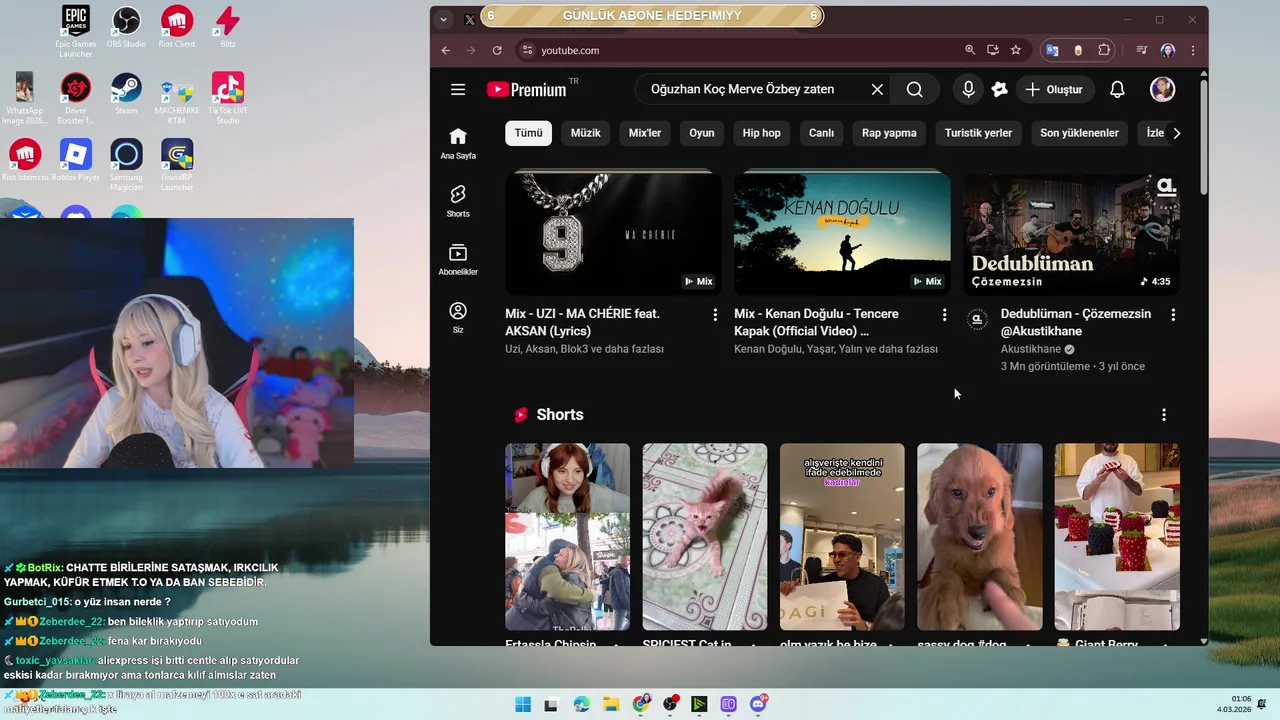Open the Chrome profile avatar

pyautogui.click(x=1168, y=50)
